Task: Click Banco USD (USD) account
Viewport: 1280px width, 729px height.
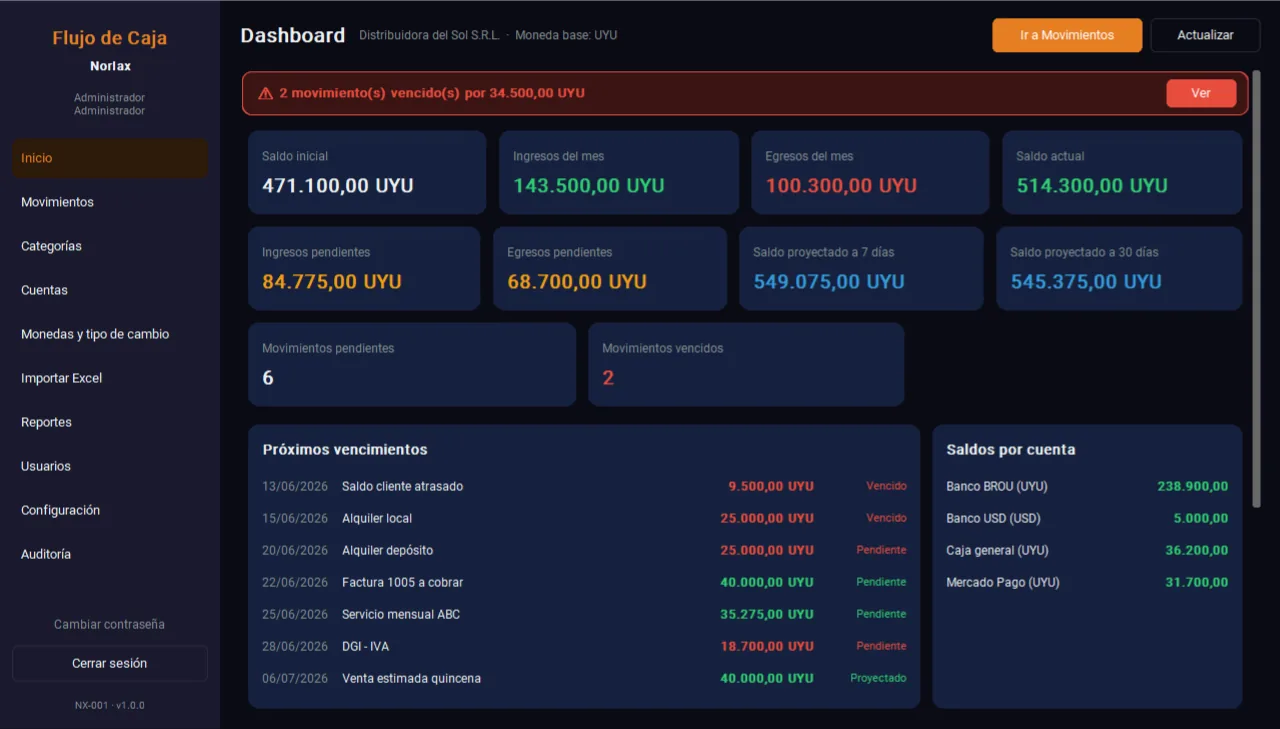Action: pos(1087,518)
